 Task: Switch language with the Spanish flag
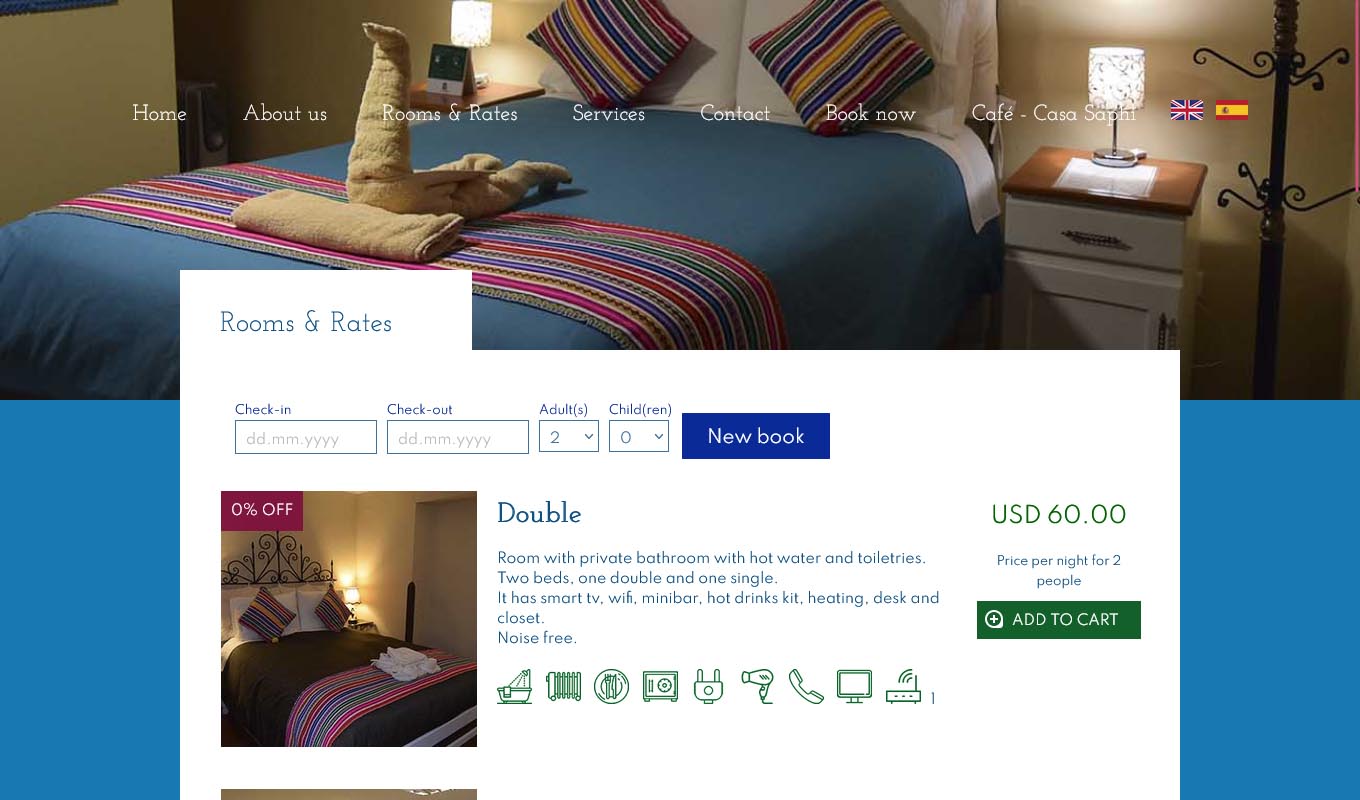pyautogui.click(x=1232, y=110)
